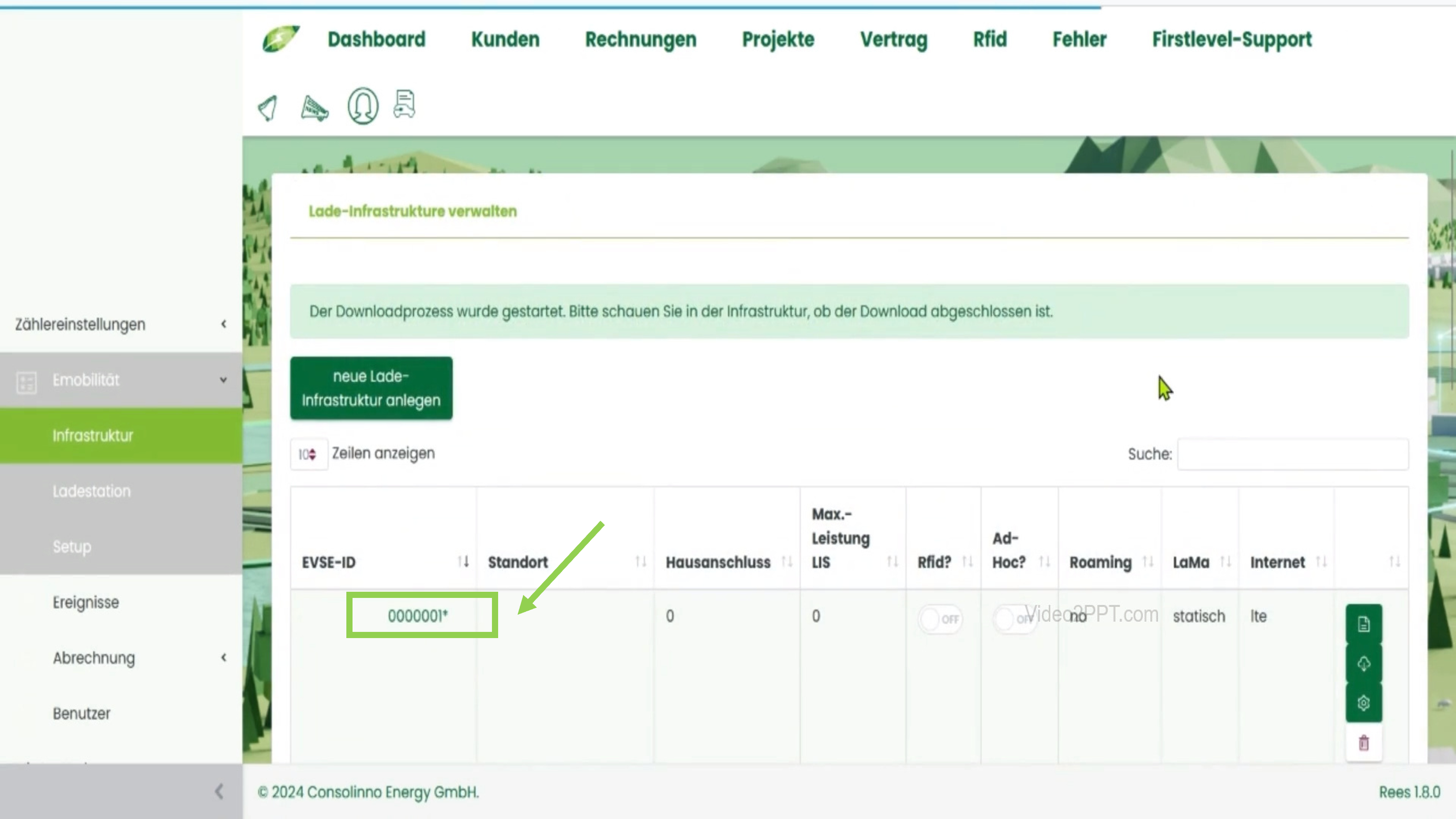Toggle the Rfid switch for row 0000001
This screenshot has width=1456, height=819.
coord(940,619)
